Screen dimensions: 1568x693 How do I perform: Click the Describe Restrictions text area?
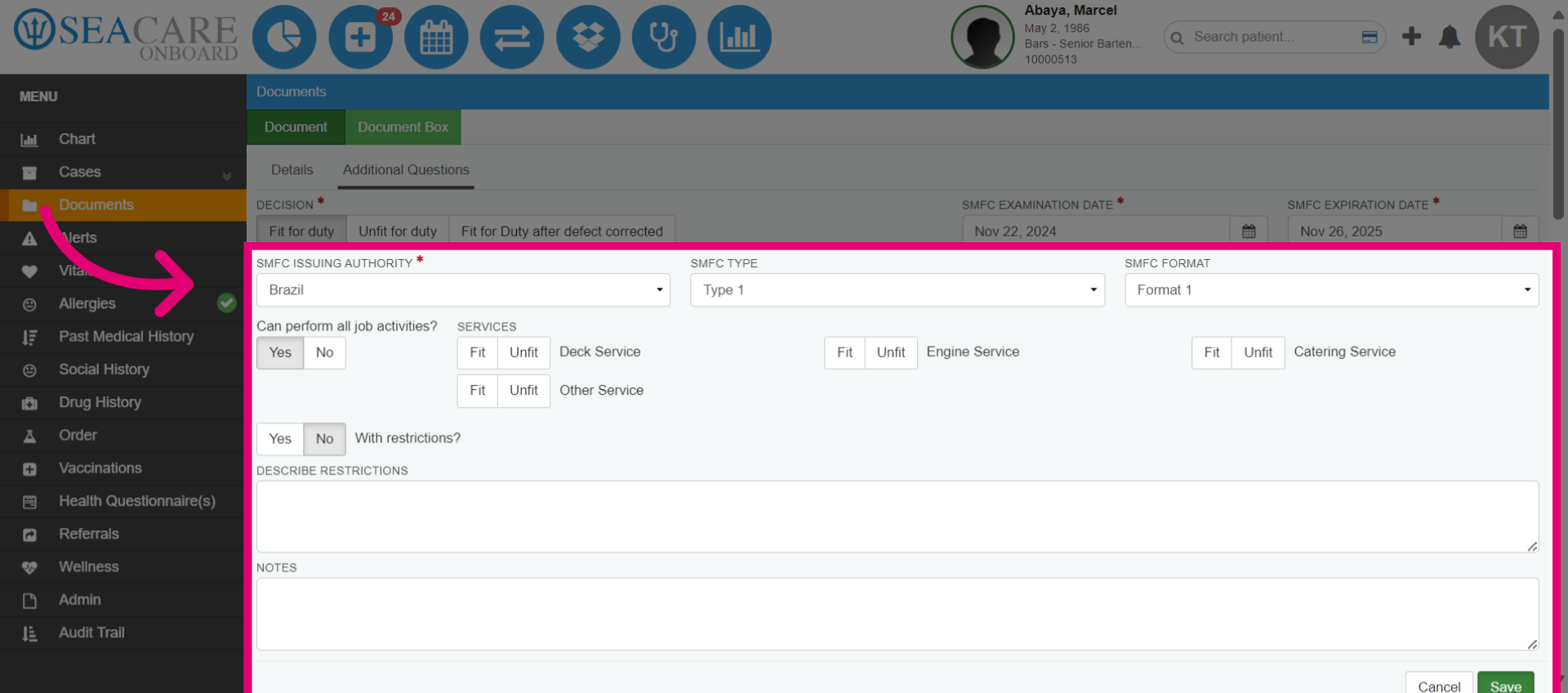898,516
